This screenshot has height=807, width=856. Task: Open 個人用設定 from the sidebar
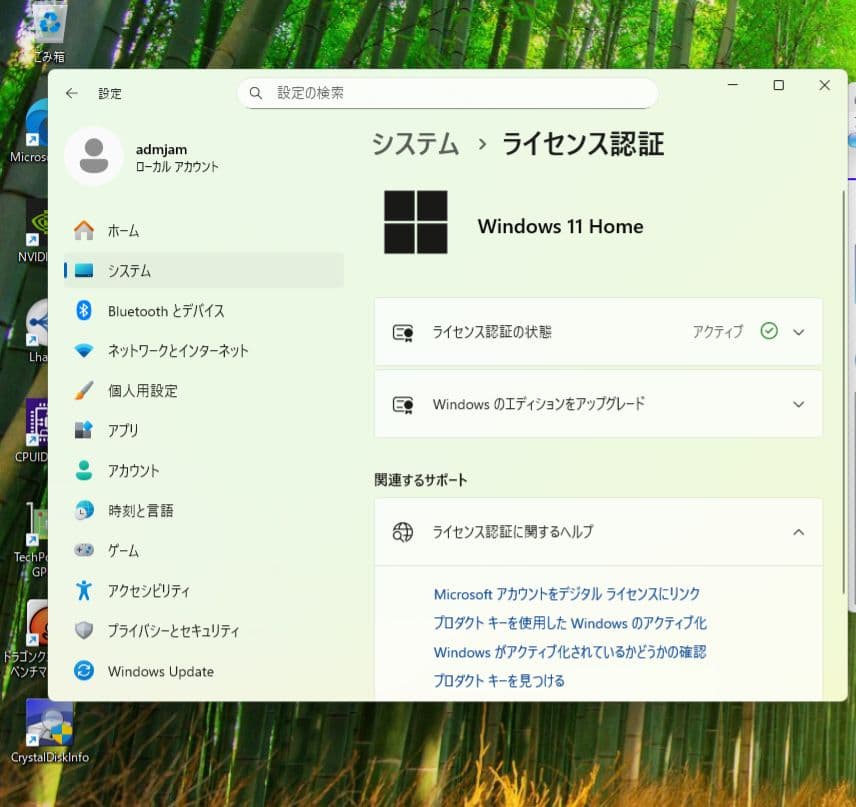(142, 391)
